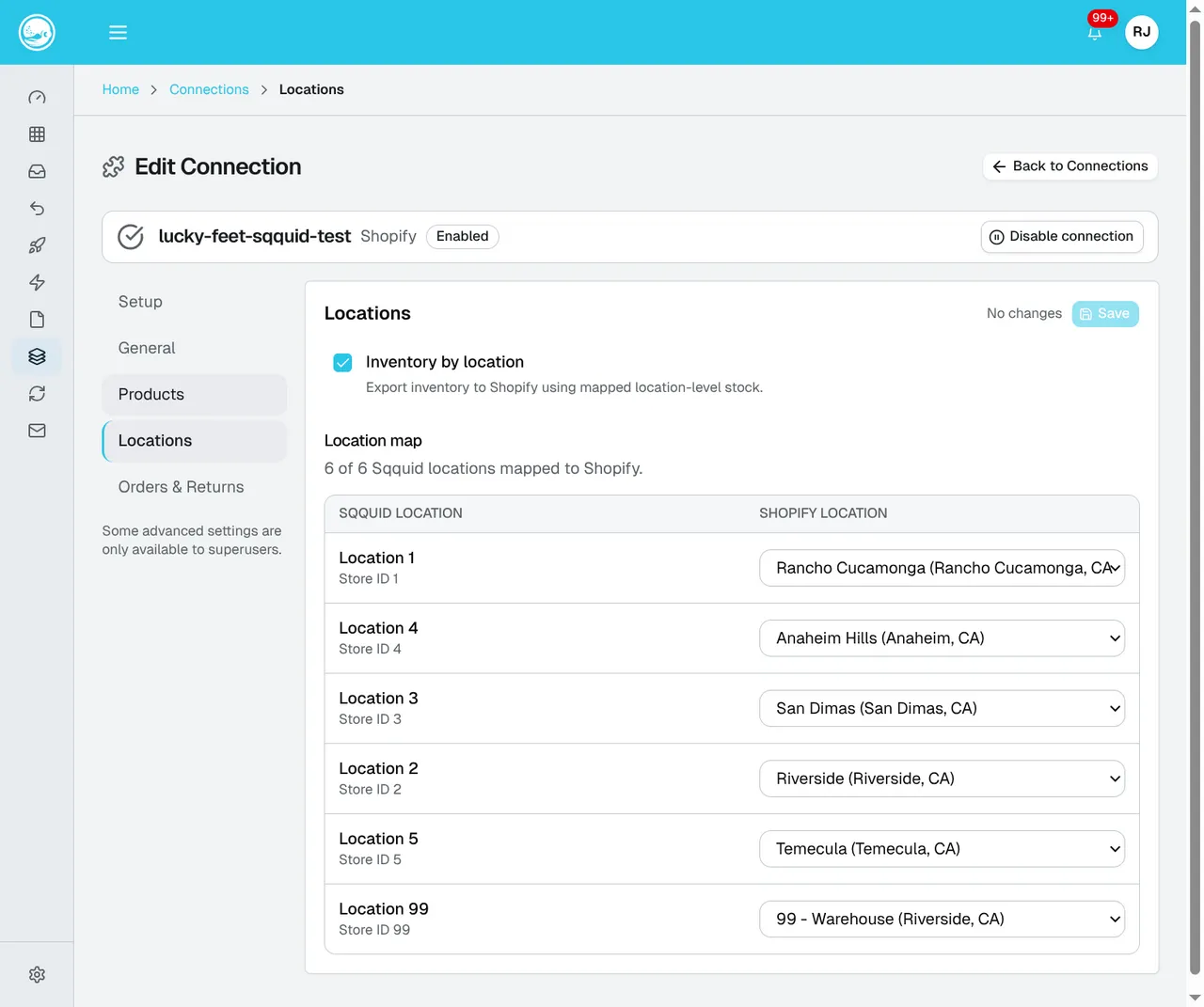This screenshot has height=1007, width=1204.
Task: Open the Shopify dropdown for Location 3
Action: (942, 709)
